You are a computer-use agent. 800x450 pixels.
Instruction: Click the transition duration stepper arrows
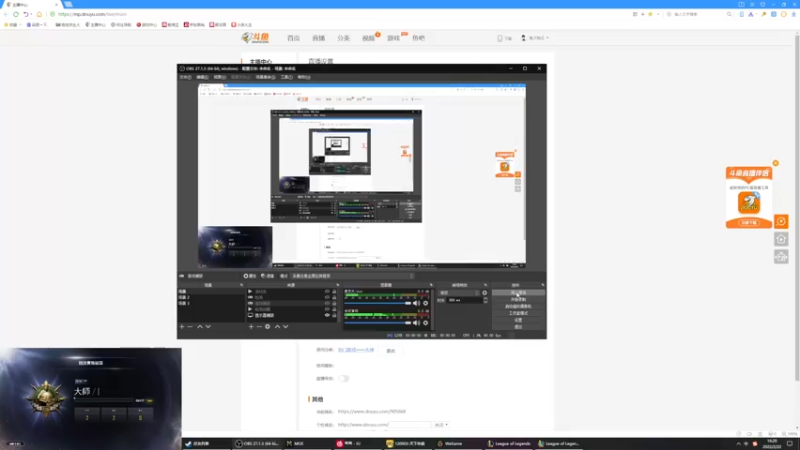click(x=485, y=300)
